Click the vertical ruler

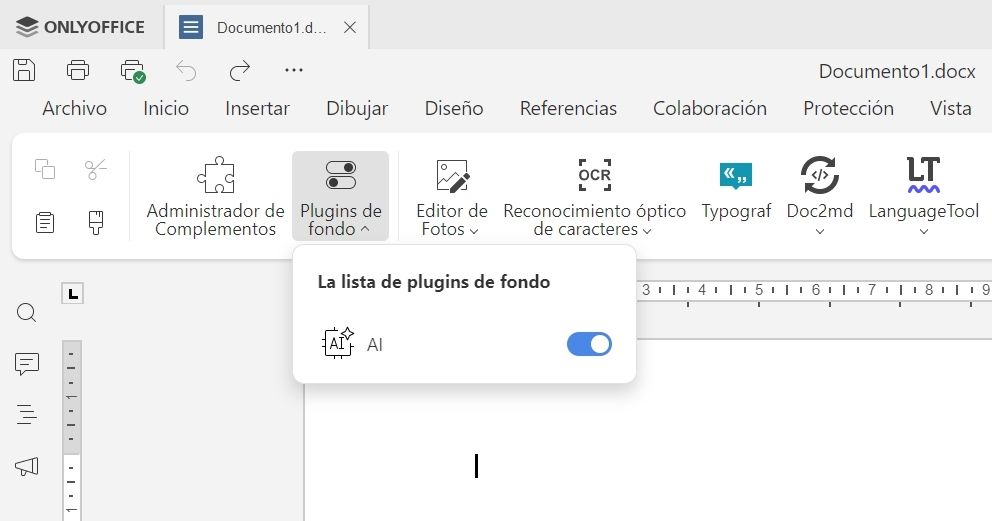[x=71, y=430]
